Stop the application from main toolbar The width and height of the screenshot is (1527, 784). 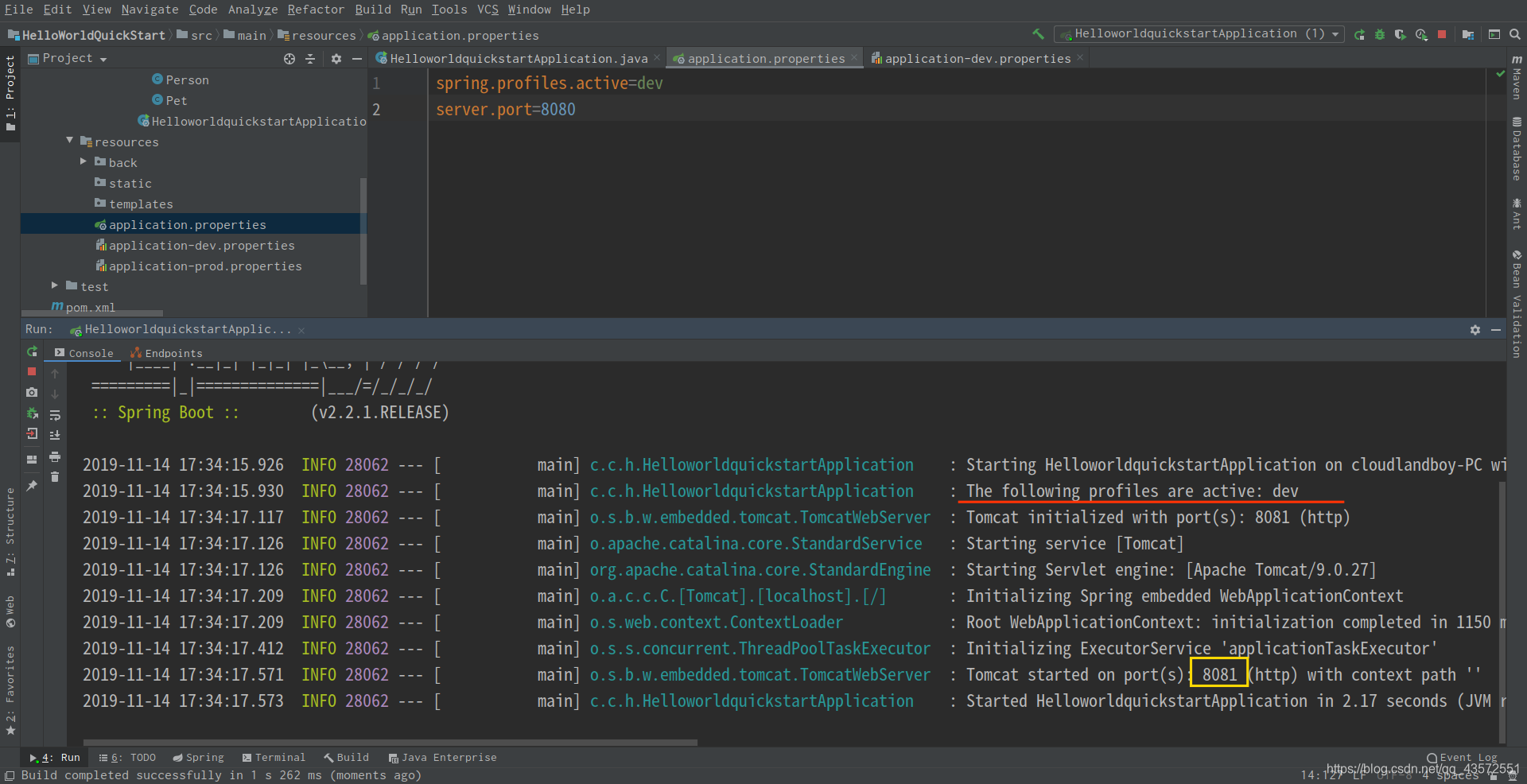tap(1442, 34)
